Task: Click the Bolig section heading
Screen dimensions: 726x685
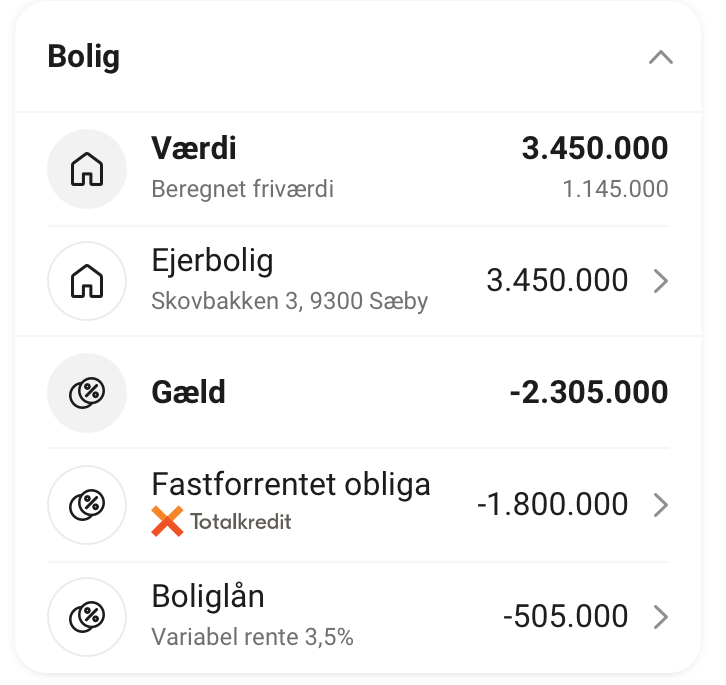Action: [84, 56]
